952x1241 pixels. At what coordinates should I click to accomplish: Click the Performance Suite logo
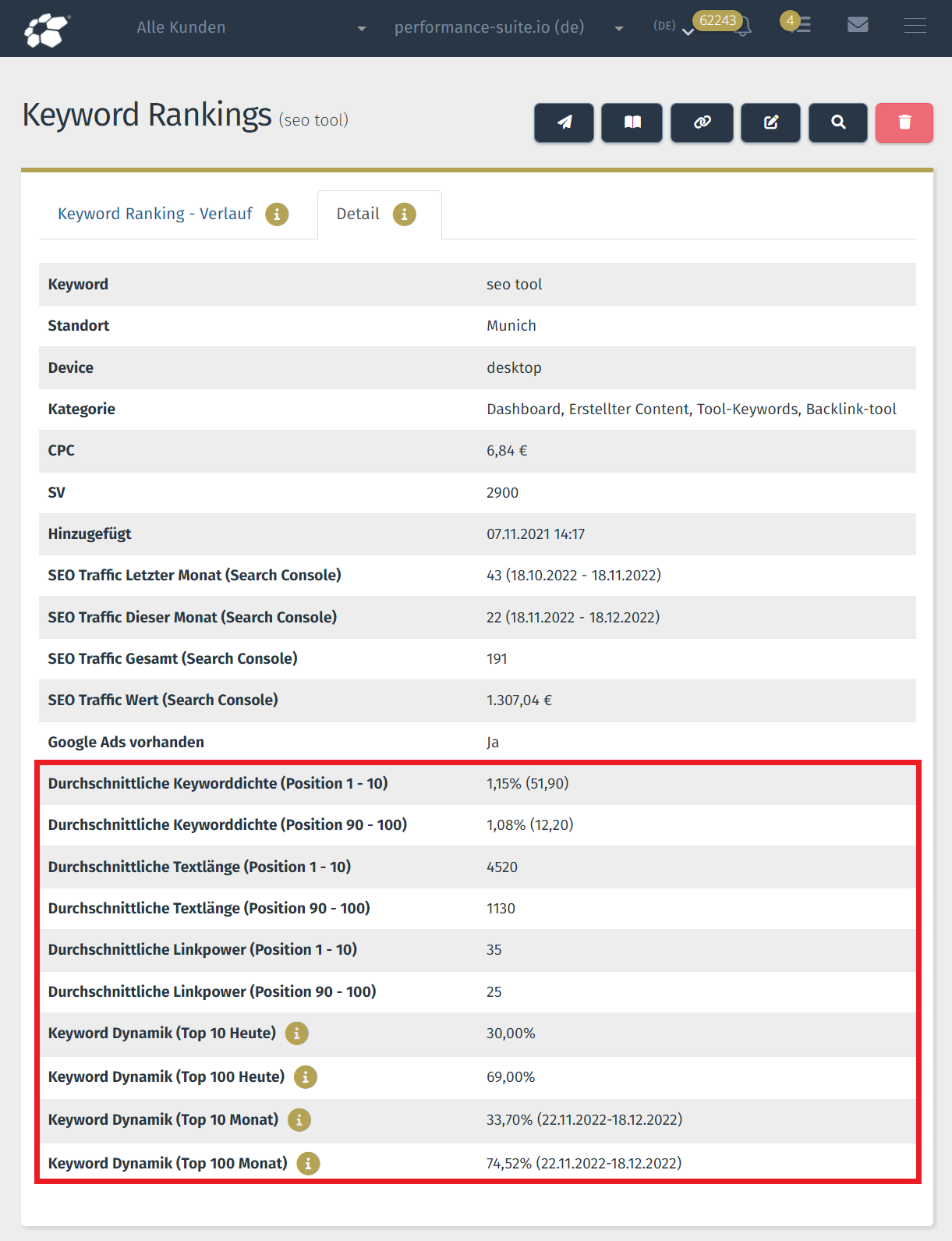(x=47, y=29)
